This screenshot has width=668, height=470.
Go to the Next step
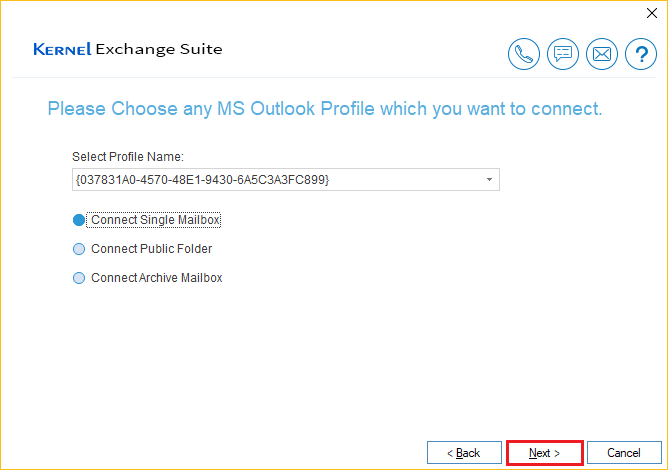tap(544, 453)
